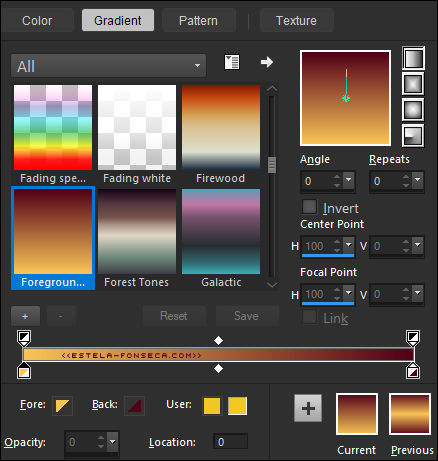Open the All gradient category dropdown
The width and height of the screenshot is (438, 461).
click(109, 66)
